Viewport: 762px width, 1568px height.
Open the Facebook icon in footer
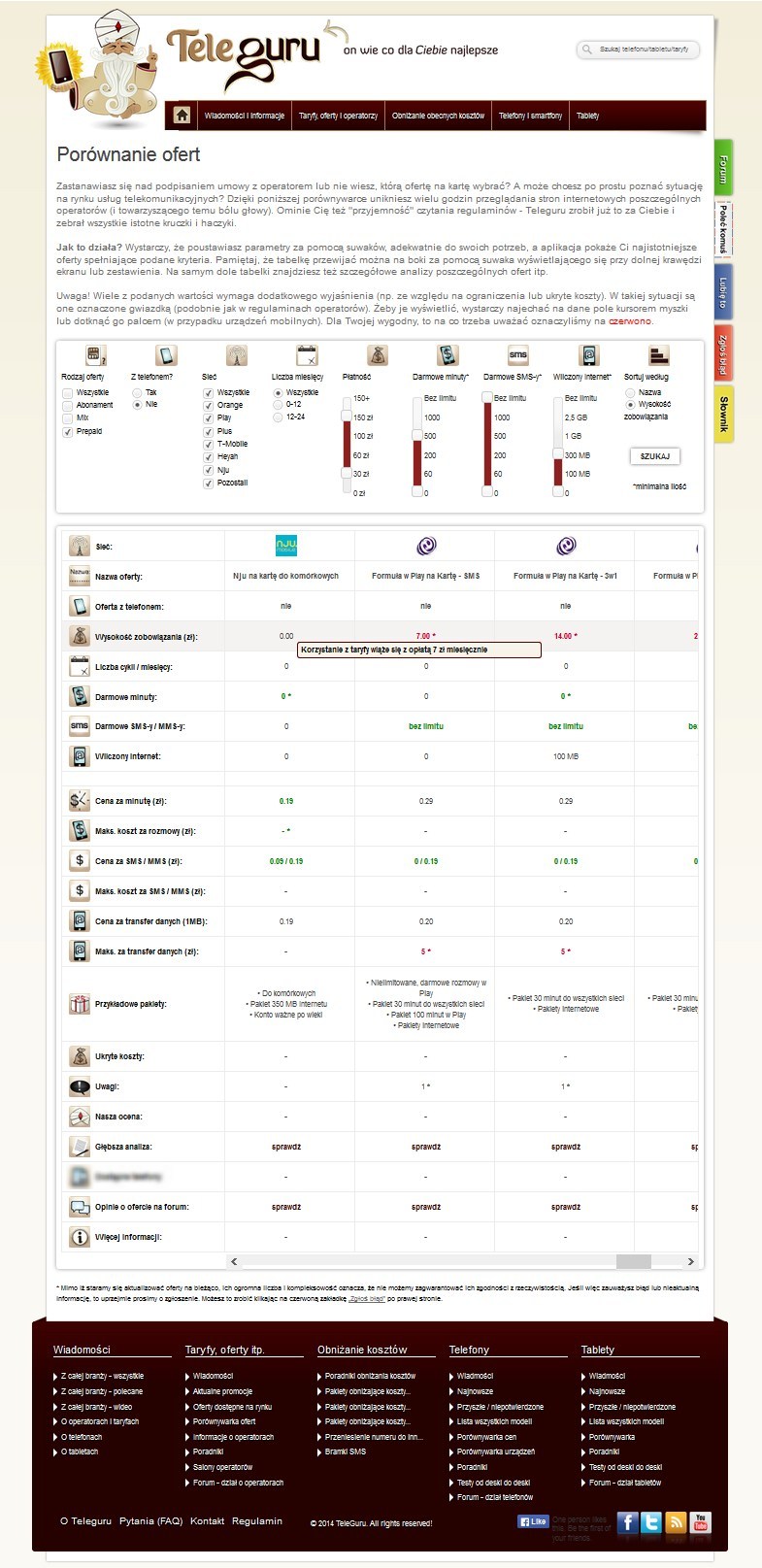(x=628, y=1522)
